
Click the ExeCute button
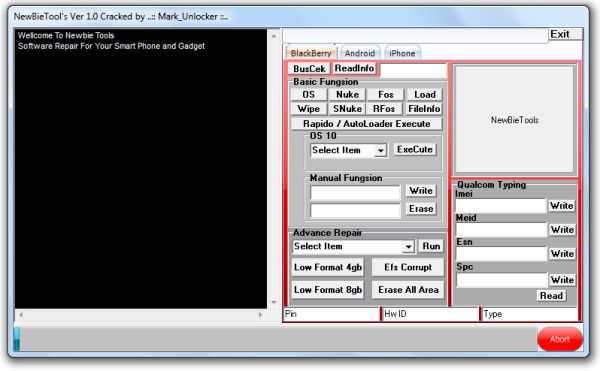pos(415,150)
